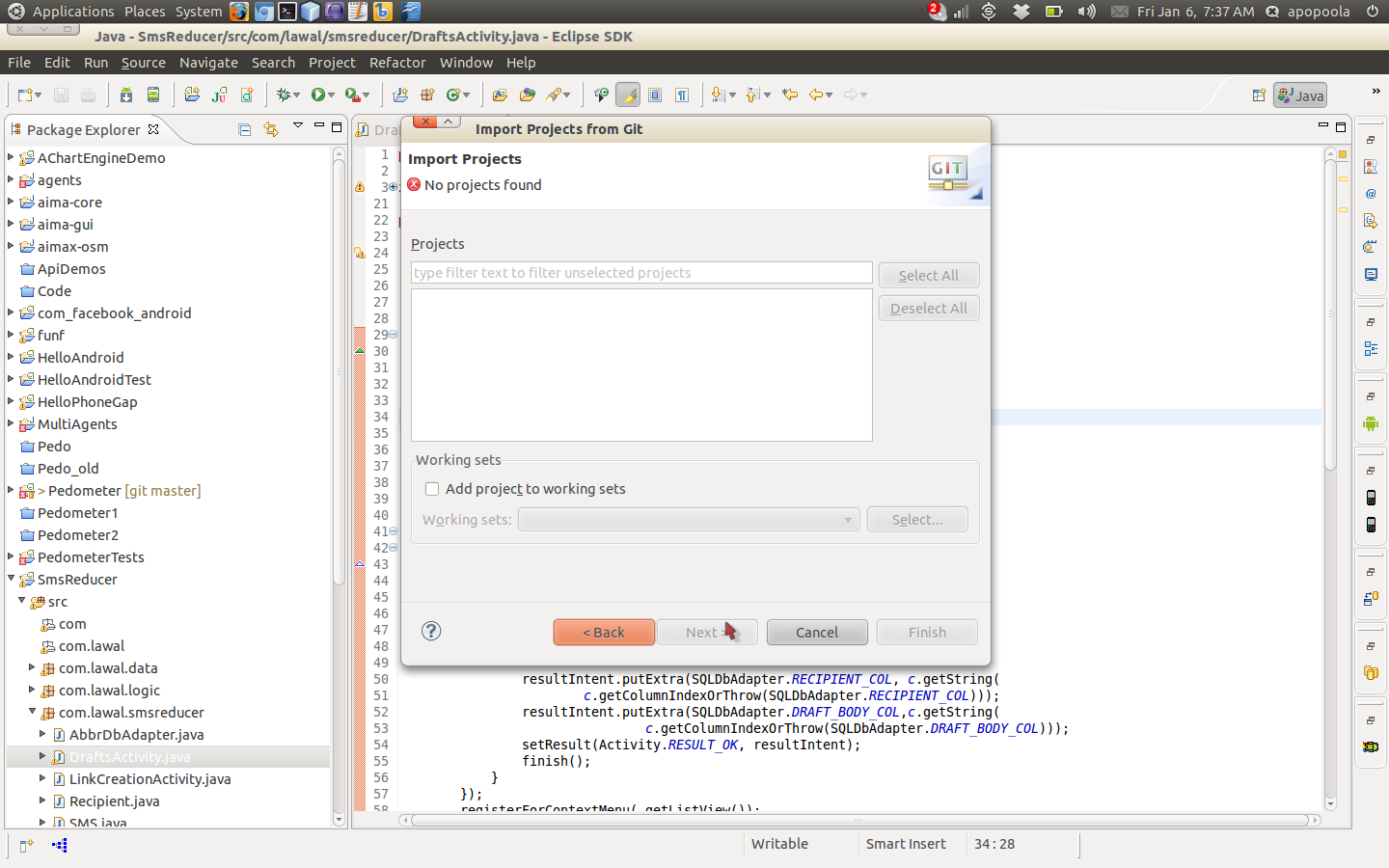
Task: Click the project filter text field
Action: pos(641,273)
